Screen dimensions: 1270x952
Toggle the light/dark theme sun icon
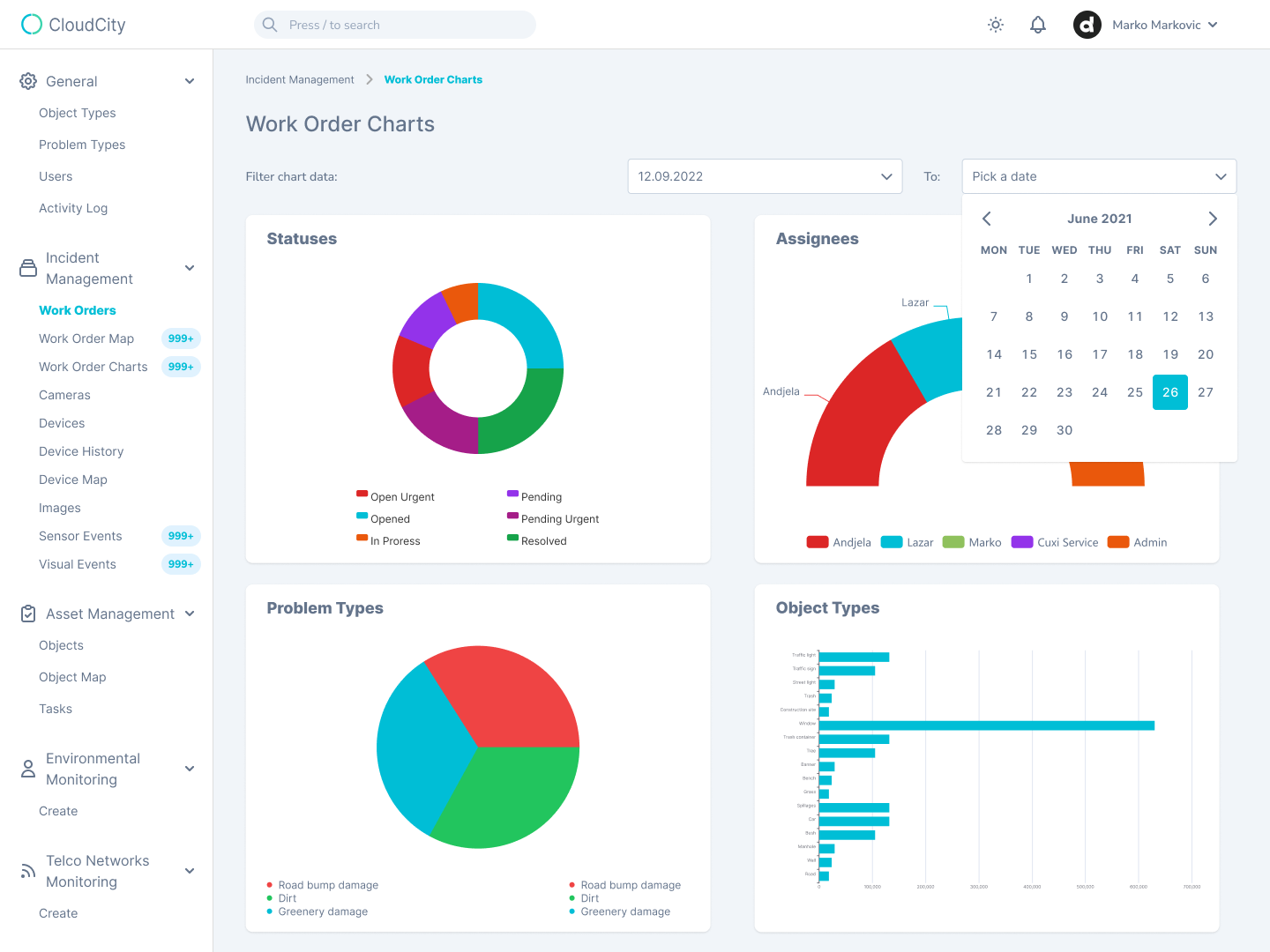[x=996, y=25]
